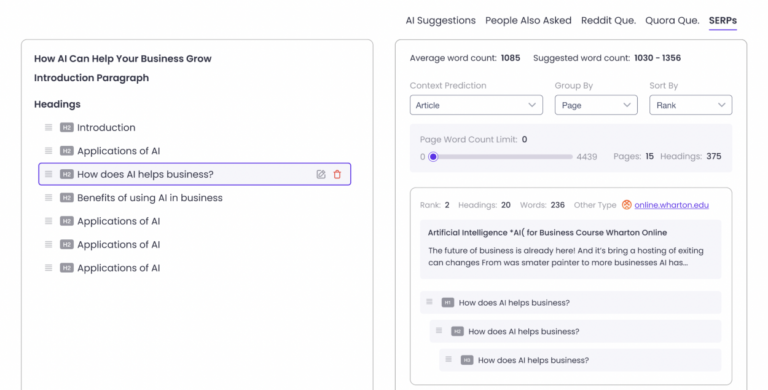Switch to the AI Suggestions tab

440,21
